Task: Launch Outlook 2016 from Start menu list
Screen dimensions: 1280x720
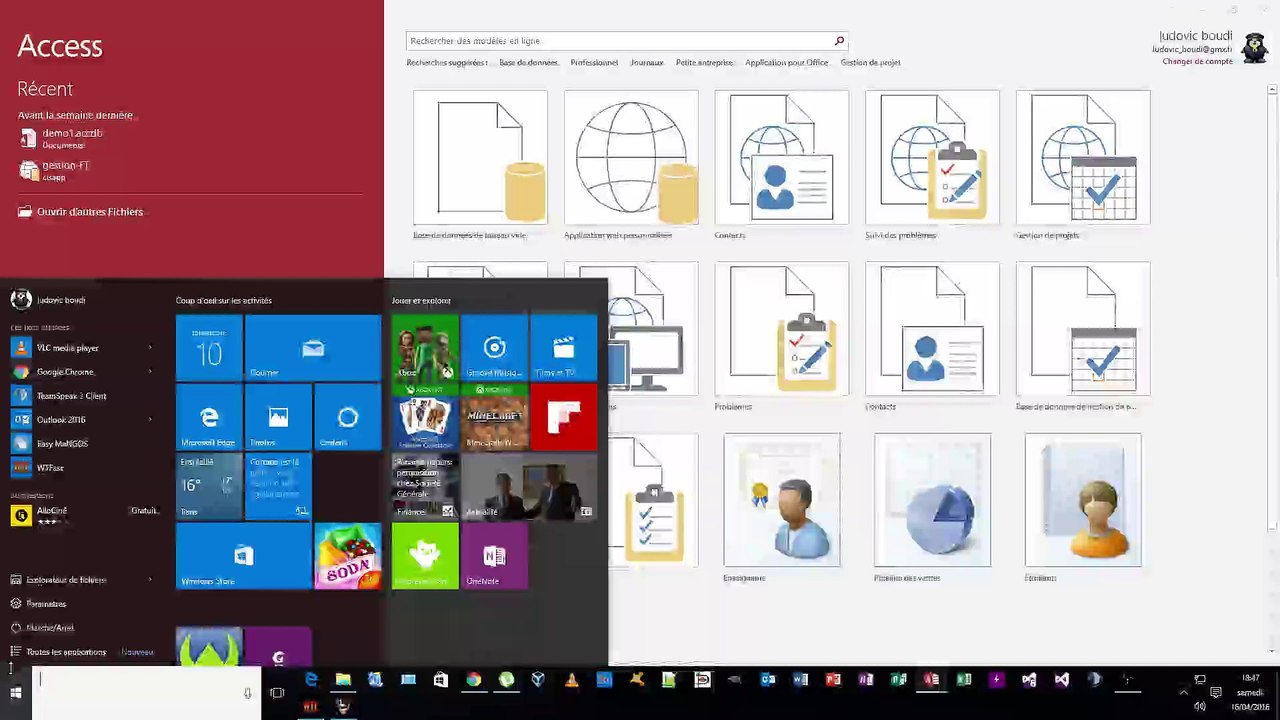Action: (x=61, y=419)
